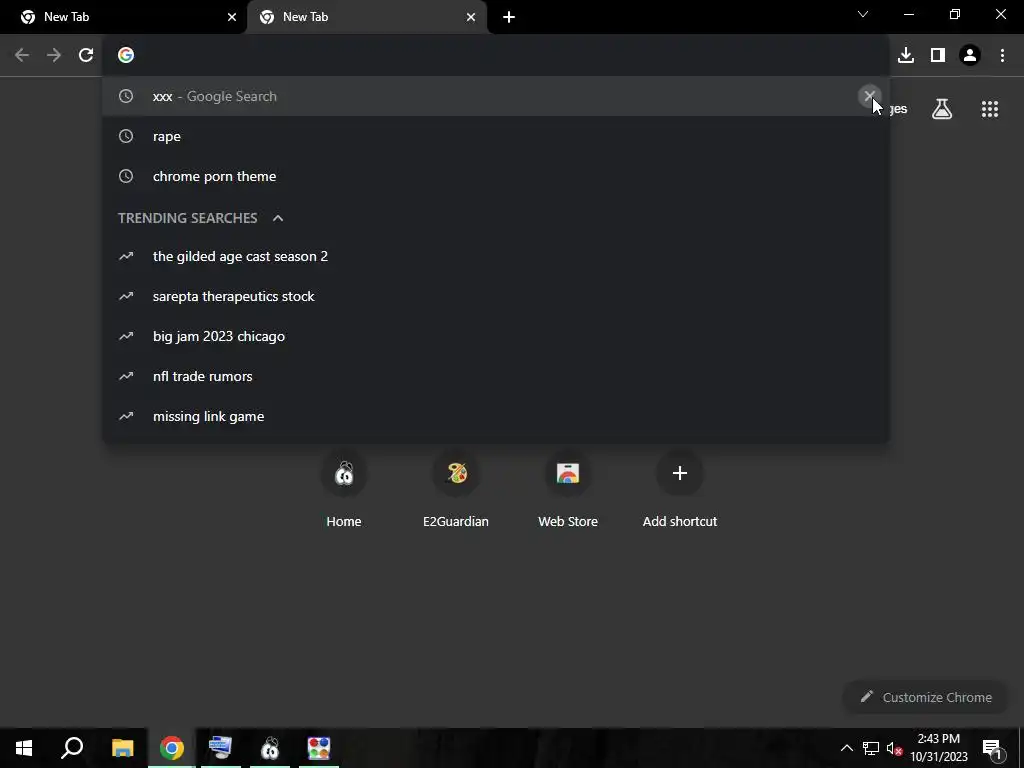Go back with the back arrow
Image resolution: width=1024 pixels, height=768 pixels.
[22, 56]
